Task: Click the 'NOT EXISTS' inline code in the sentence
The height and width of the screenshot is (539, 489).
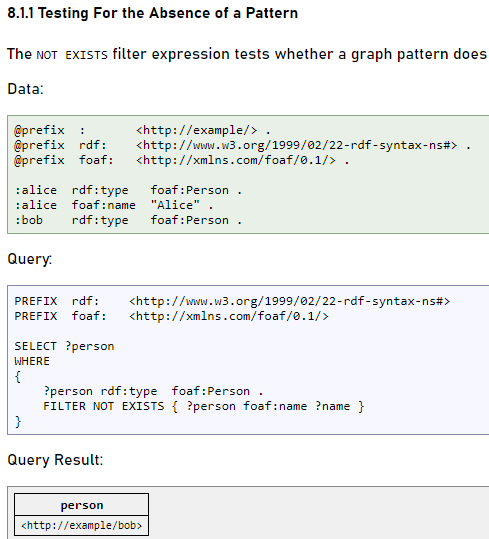Action: coord(72,55)
